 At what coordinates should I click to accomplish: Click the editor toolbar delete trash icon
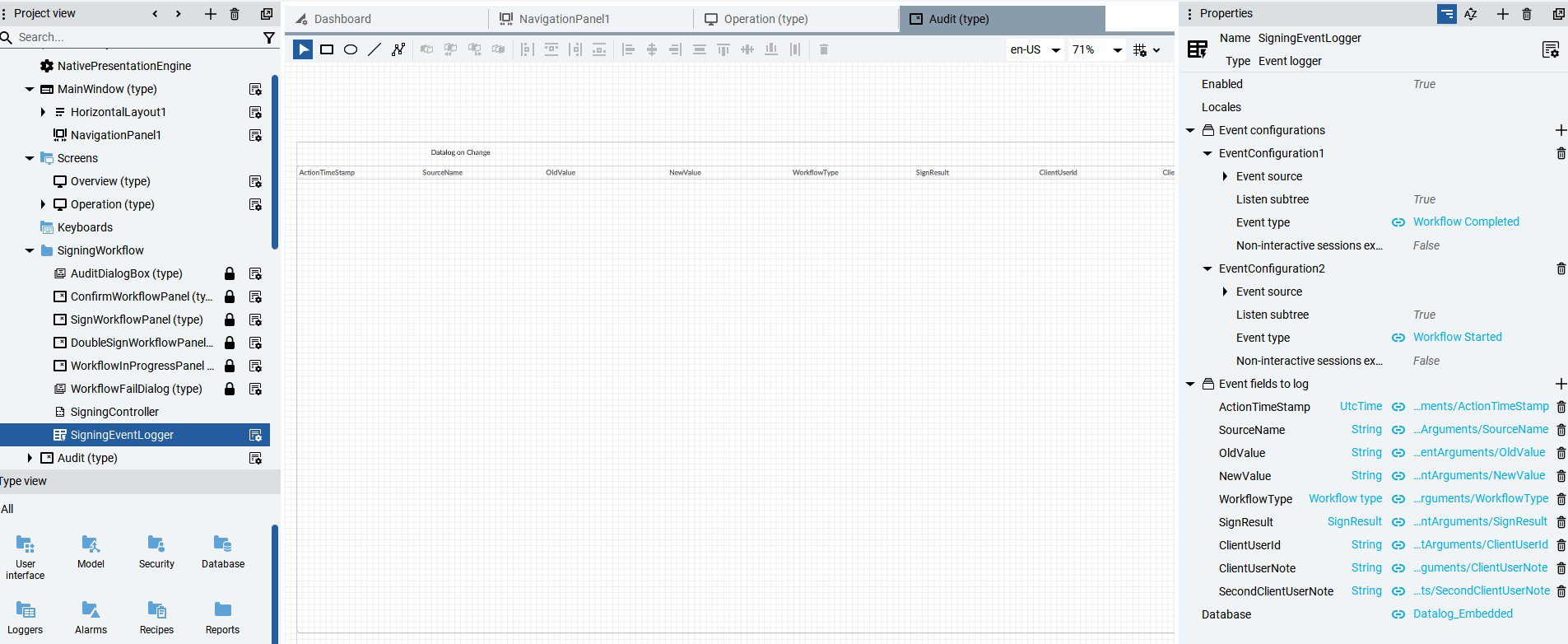(x=823, y=49)
